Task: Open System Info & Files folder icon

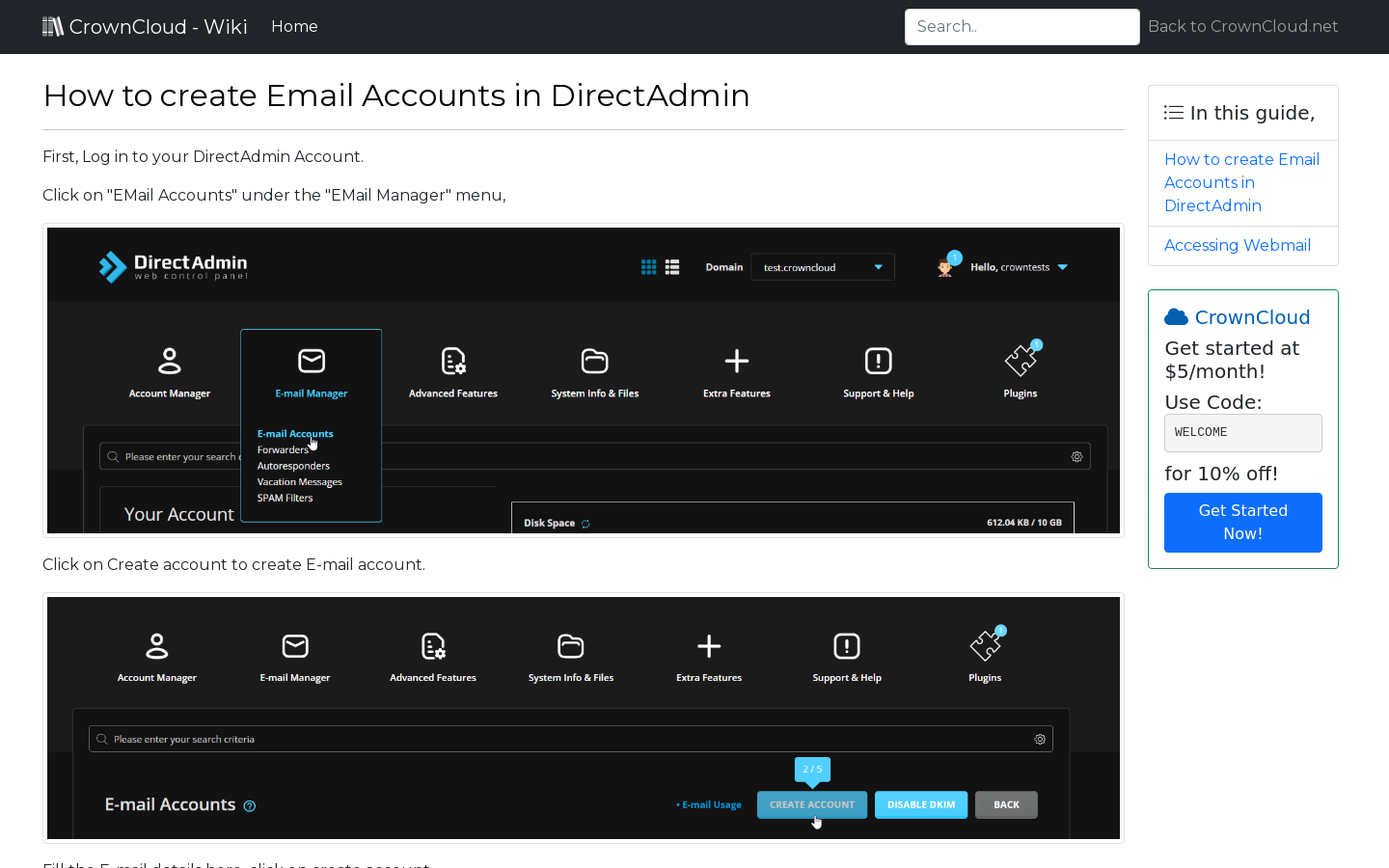Action: click(x=594, y=361)
